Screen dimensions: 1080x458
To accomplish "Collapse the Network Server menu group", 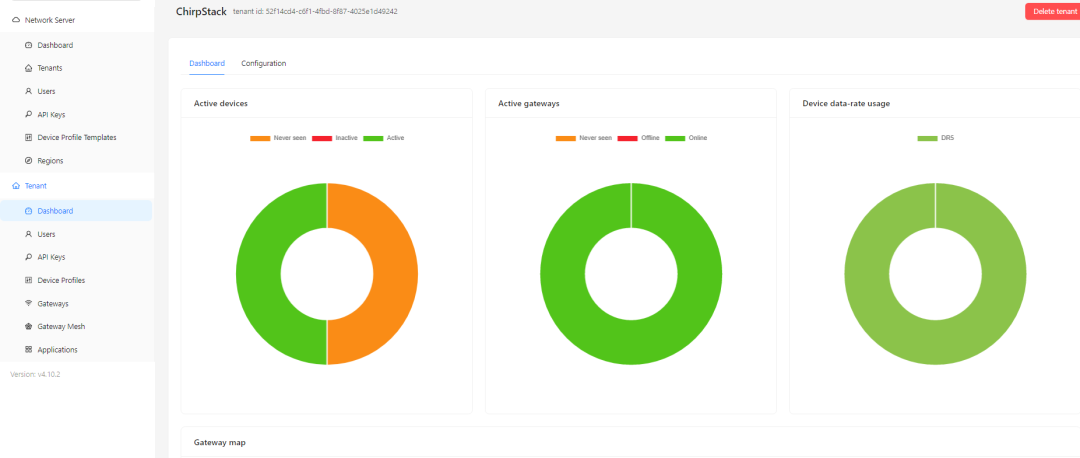I will pyautogui.click(x=76, y=20).
